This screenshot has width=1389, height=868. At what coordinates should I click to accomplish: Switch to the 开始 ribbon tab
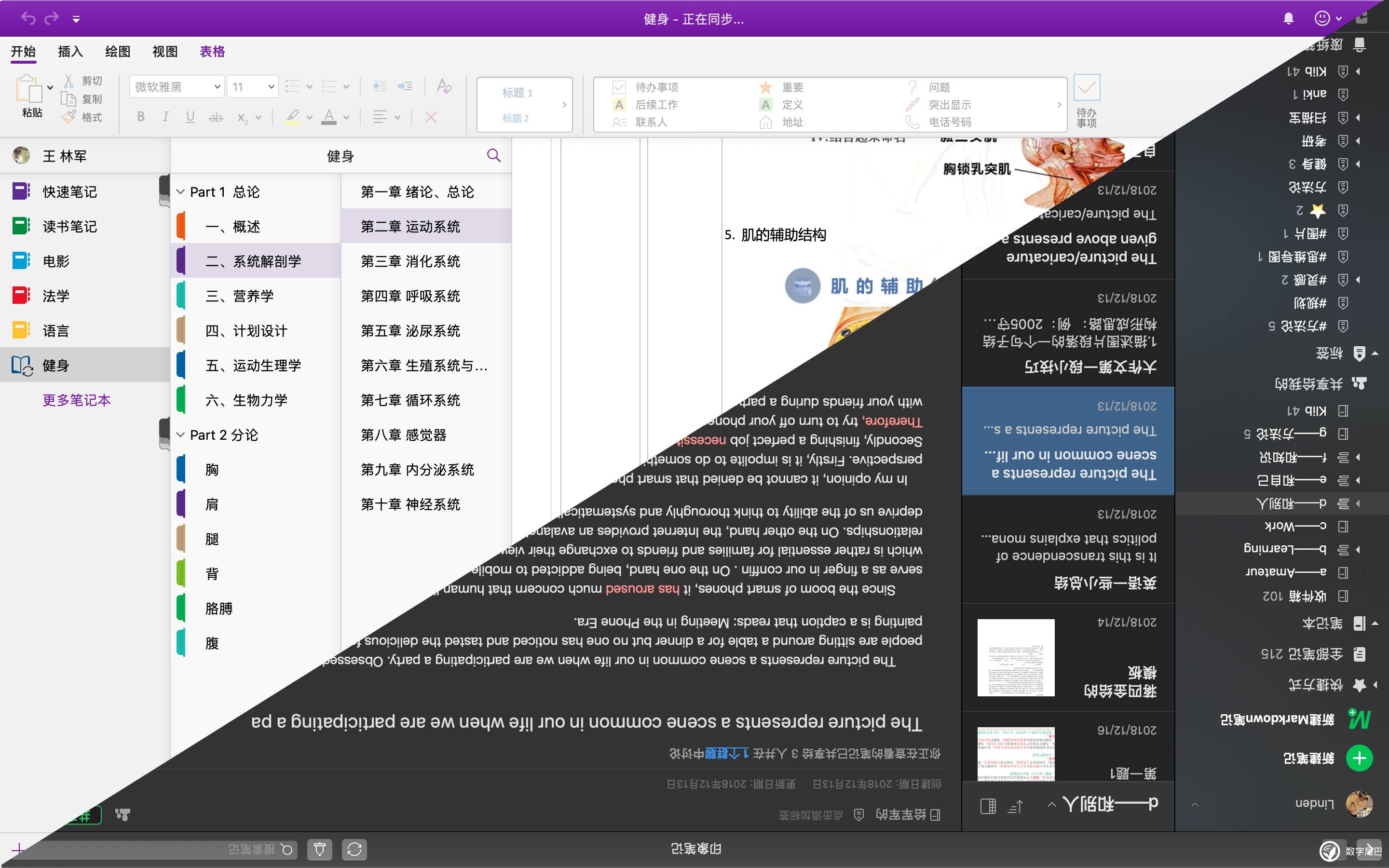[x=24, y=52]
